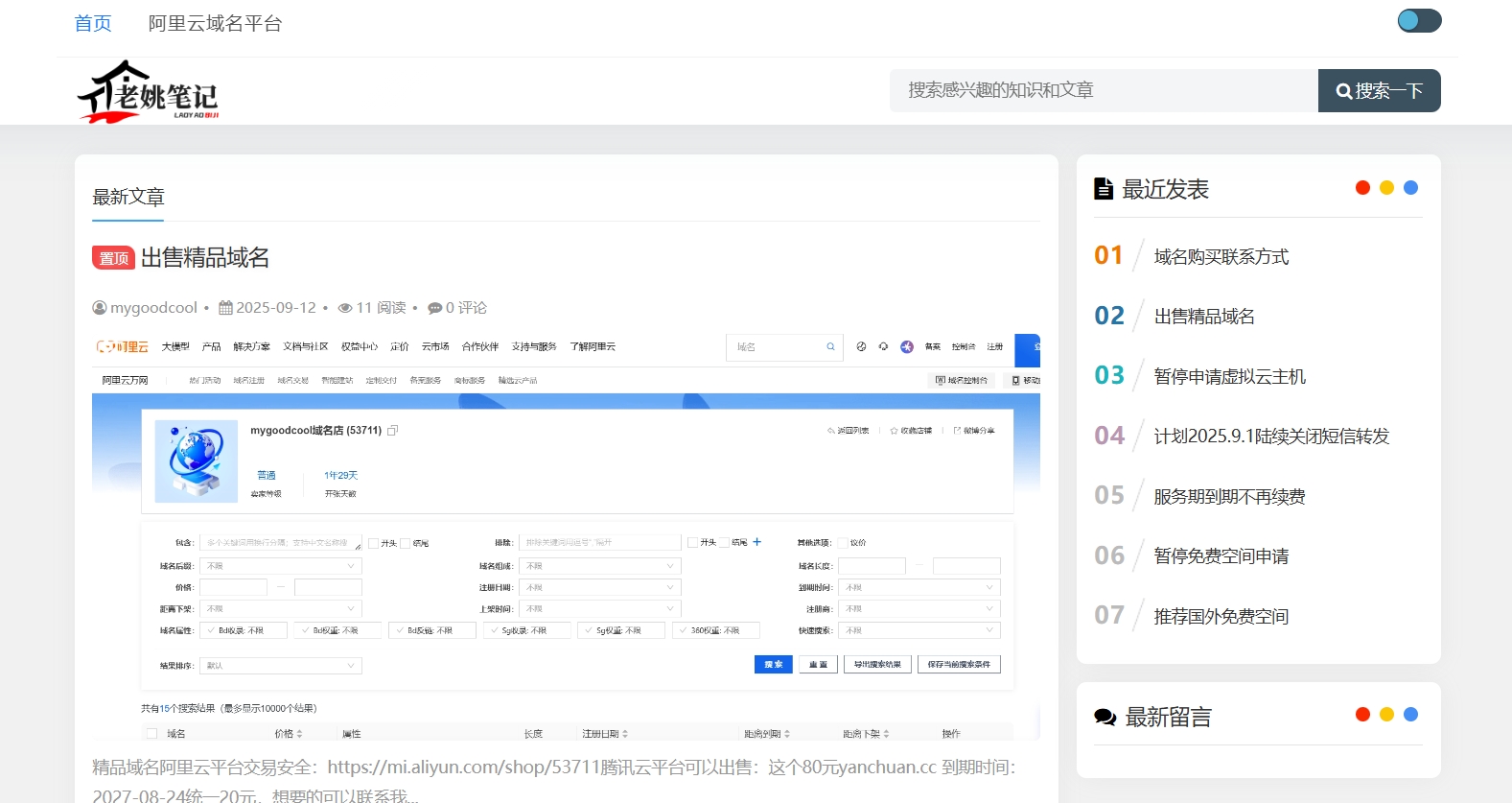Click the comment bubble icon before 0 评论
The image size is (1512, 803).
(434, 308)
